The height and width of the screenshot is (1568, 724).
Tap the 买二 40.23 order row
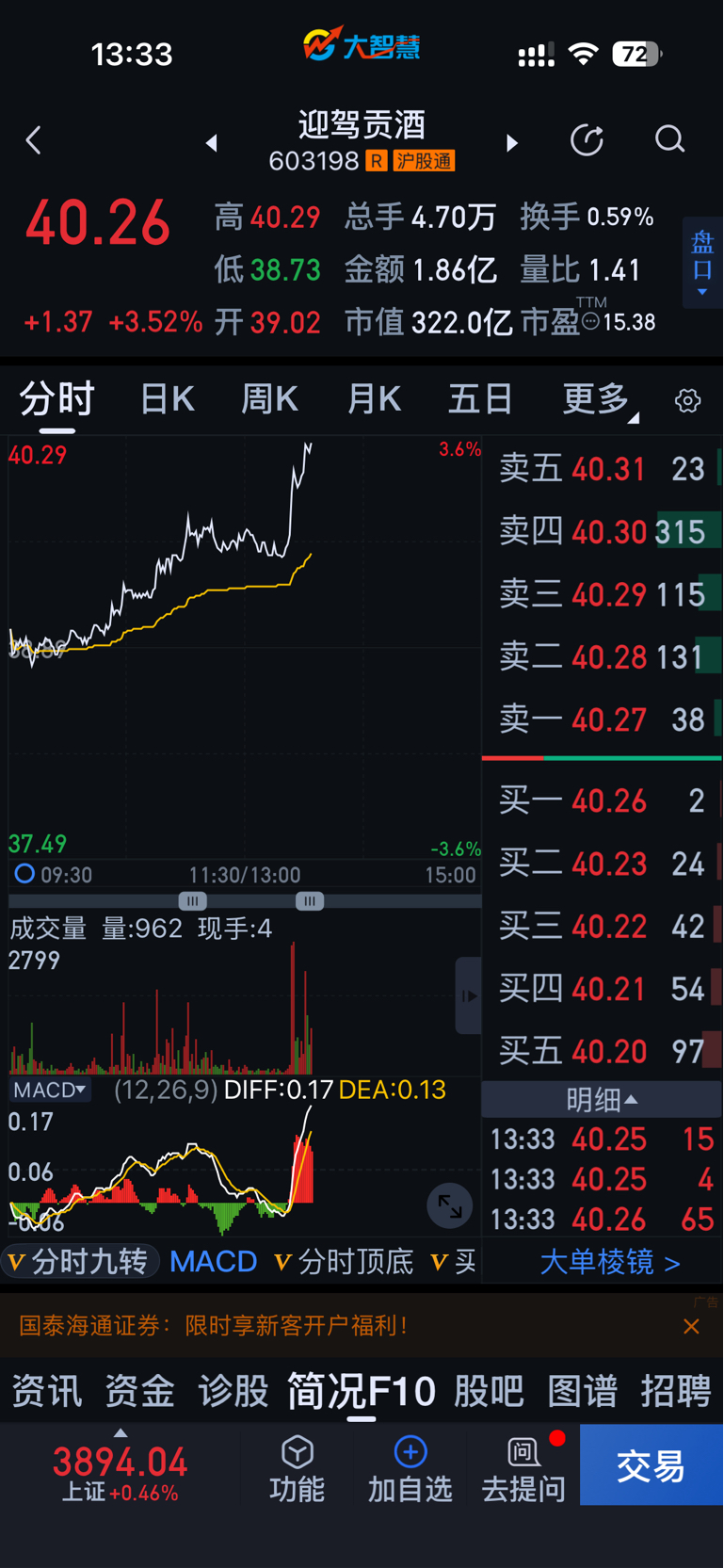click(602, 864)
